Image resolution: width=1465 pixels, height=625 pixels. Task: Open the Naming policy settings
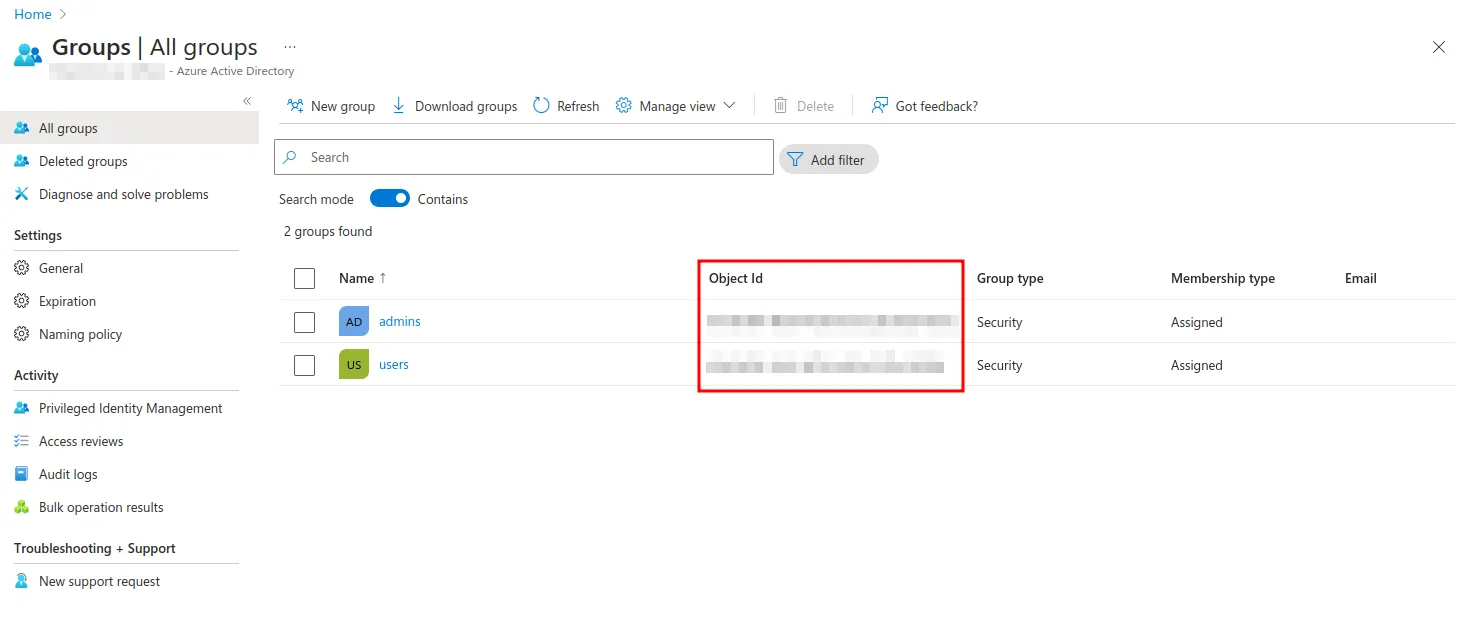80,334
